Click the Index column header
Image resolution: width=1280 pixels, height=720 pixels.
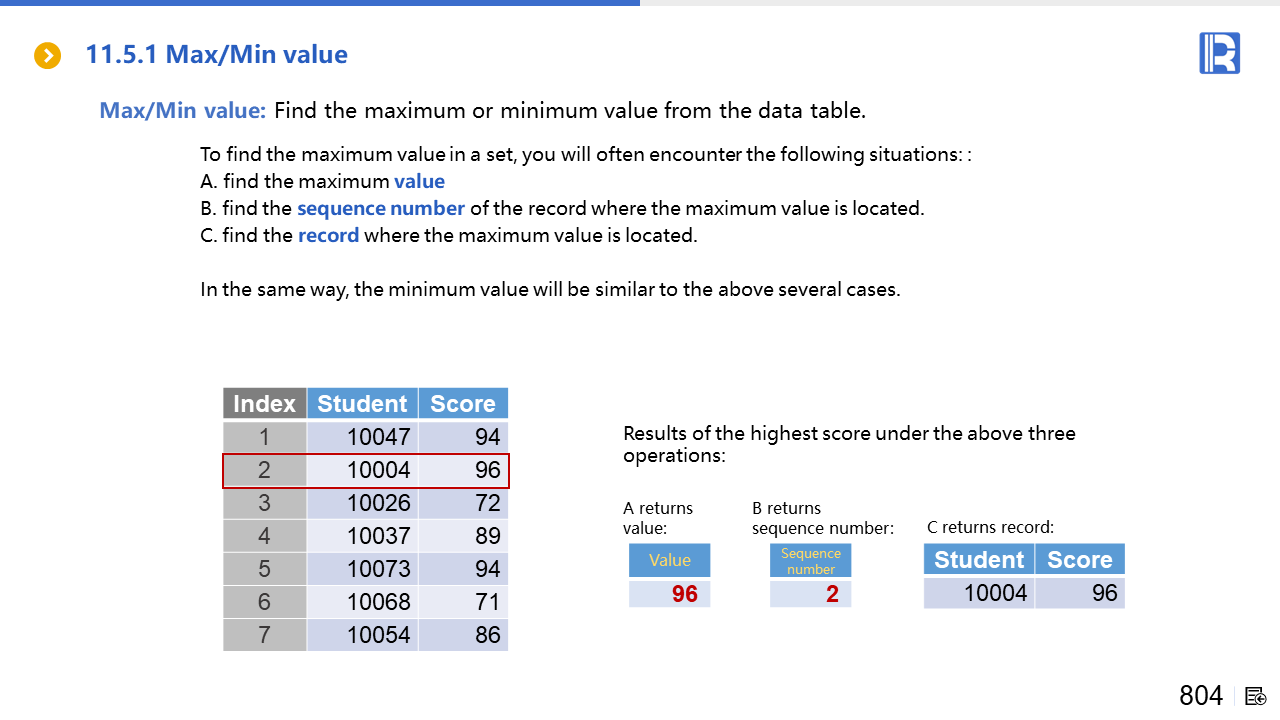(x=264, y=404)
